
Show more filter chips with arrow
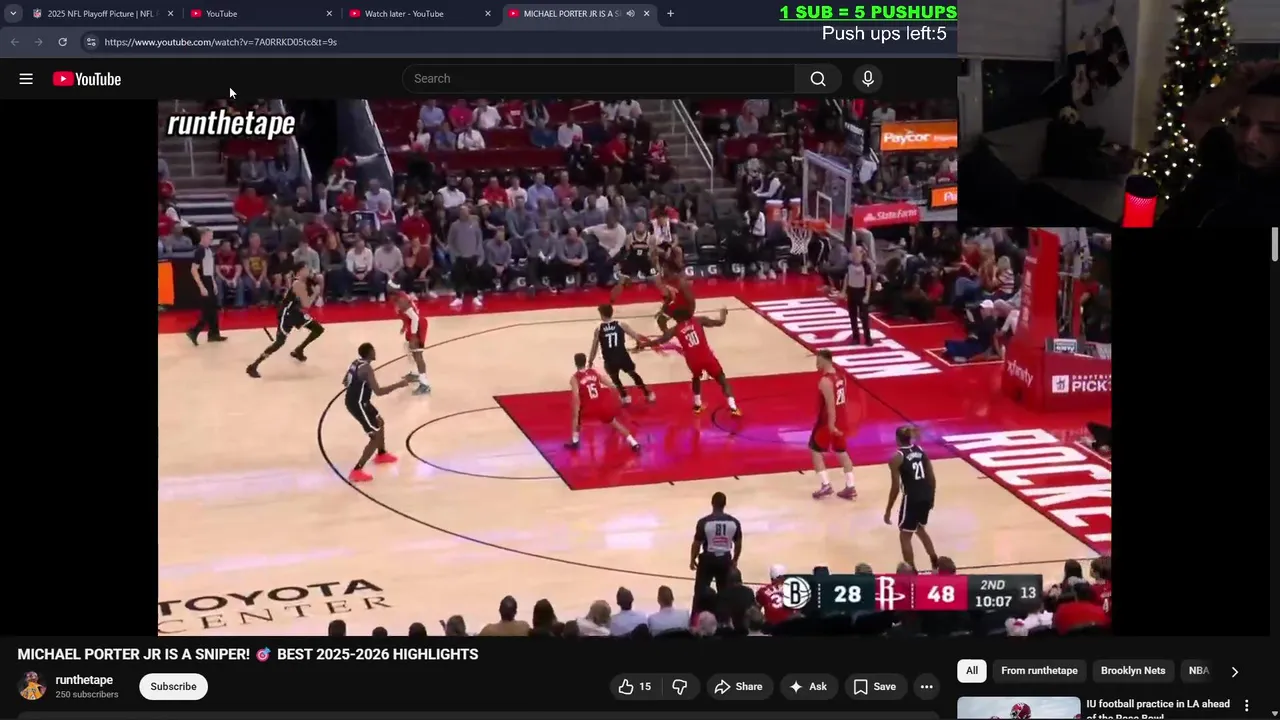point(1234,672)
